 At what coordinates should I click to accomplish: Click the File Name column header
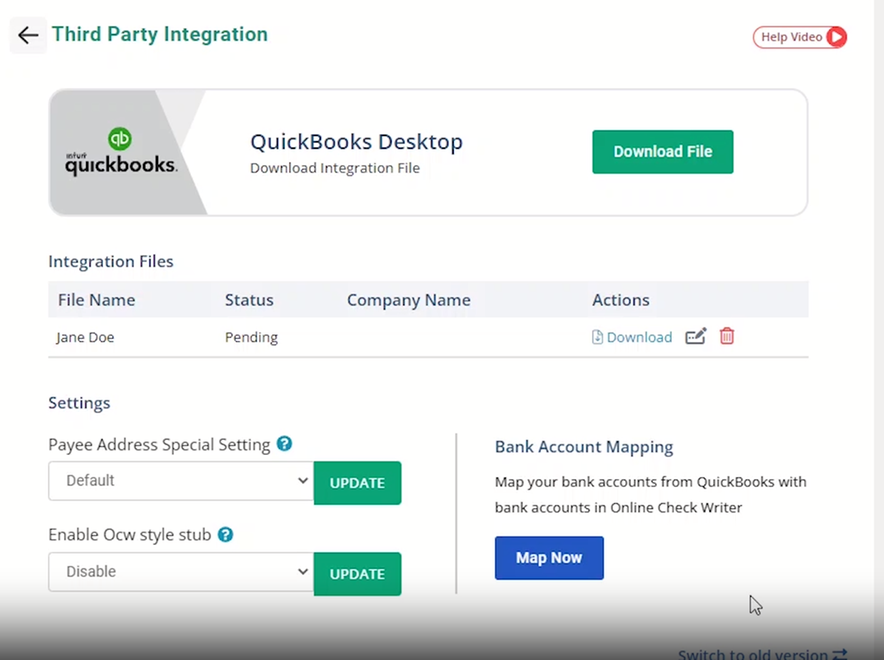click(x=96, y=300)
